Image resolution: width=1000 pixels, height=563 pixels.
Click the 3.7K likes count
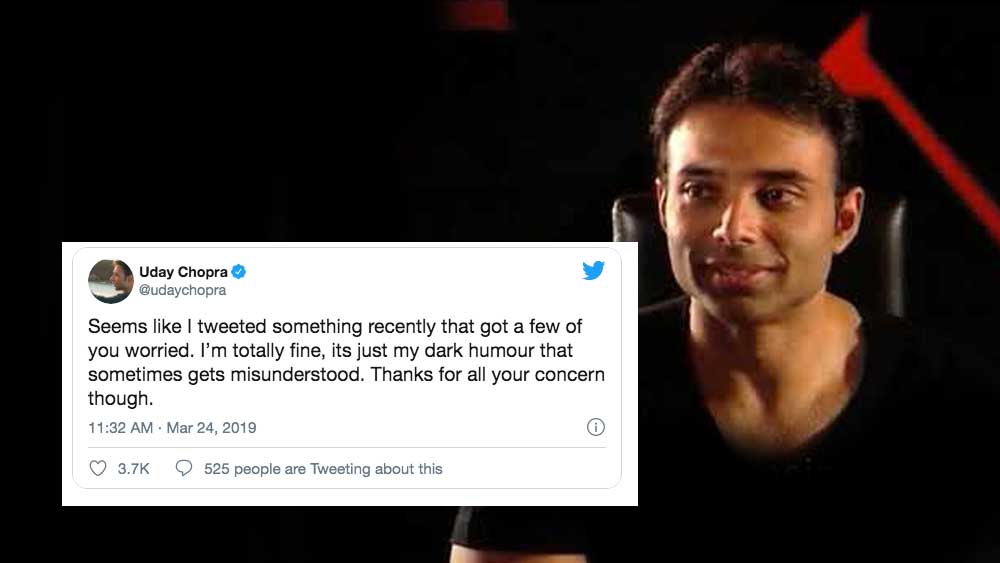coord(133,469)
